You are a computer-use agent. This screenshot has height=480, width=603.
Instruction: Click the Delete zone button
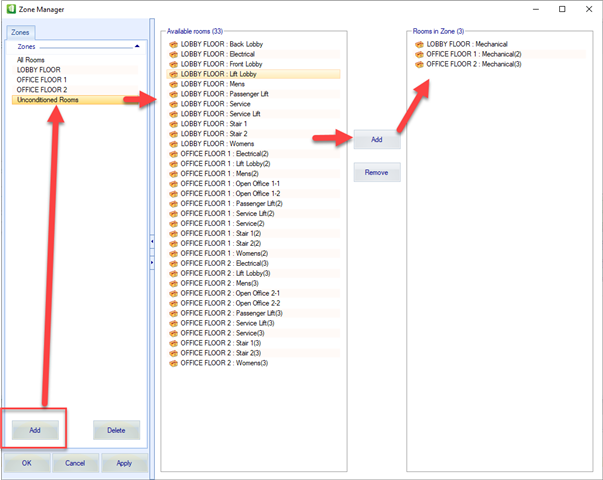[x=116, y=430]
